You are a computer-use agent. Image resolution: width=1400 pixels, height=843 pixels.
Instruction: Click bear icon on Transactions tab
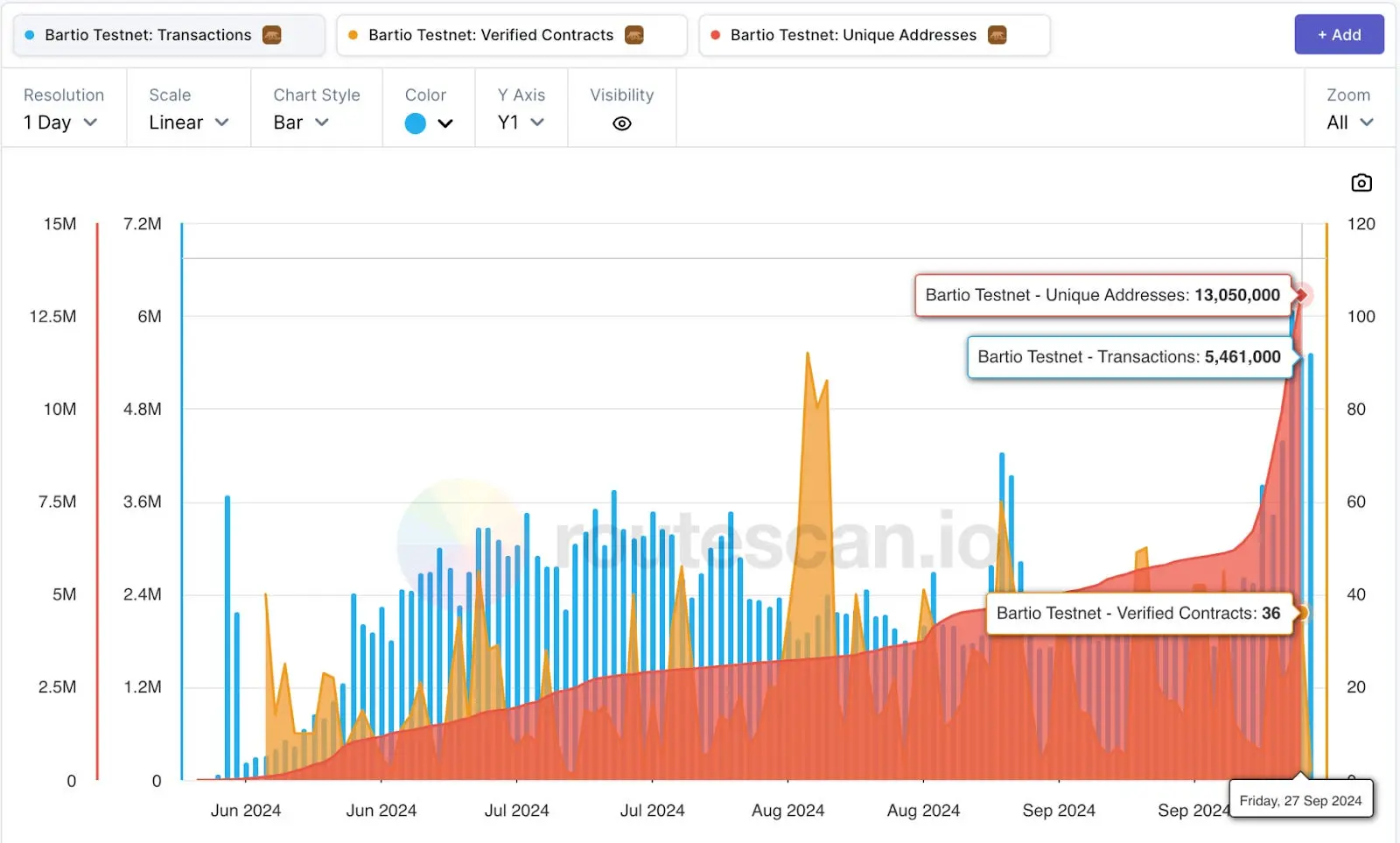[x=272, y=35]
